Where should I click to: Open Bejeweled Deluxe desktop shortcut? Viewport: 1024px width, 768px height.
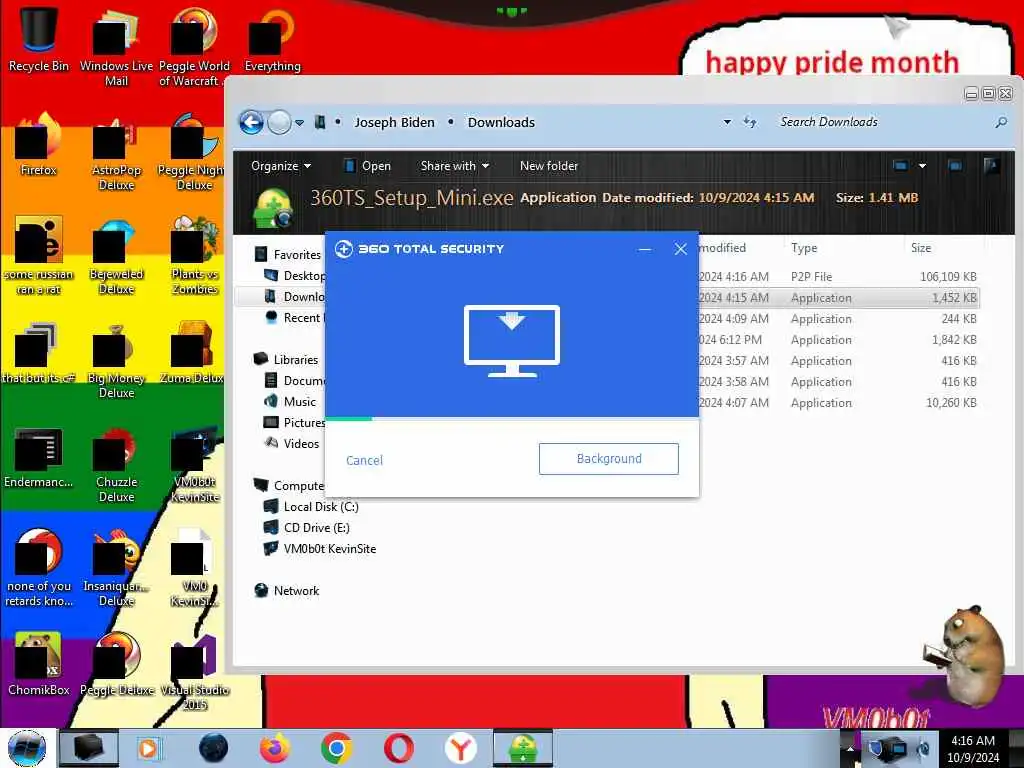pyautogui.click(x=116, y=256)
